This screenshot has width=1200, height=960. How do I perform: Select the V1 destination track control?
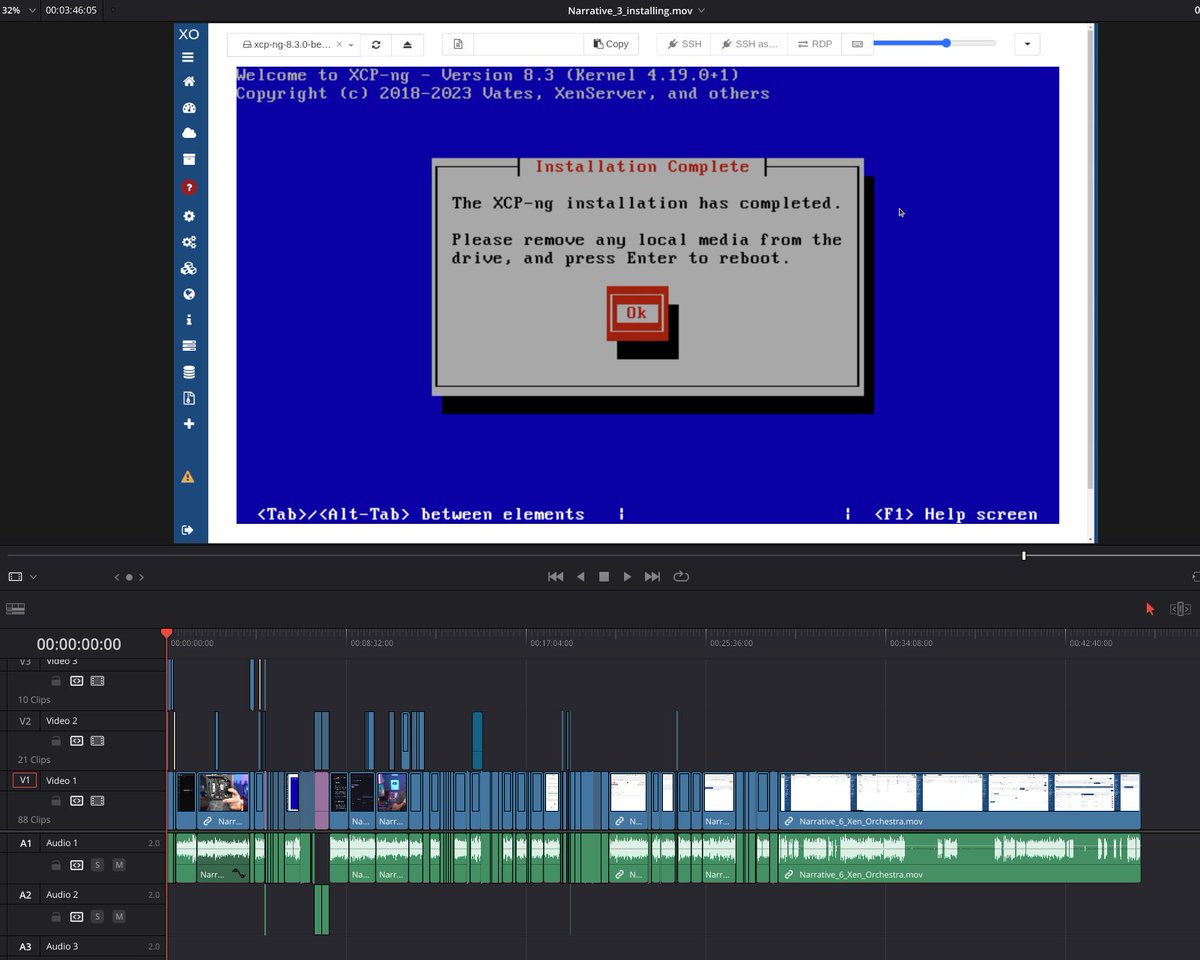pos(25,780)
